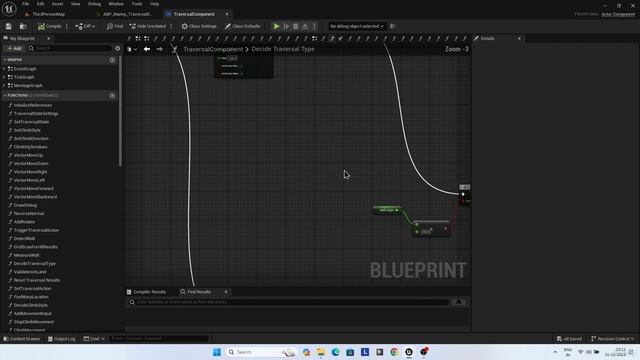
Task: Open the Tools menu
Action: tap(137, 4)
